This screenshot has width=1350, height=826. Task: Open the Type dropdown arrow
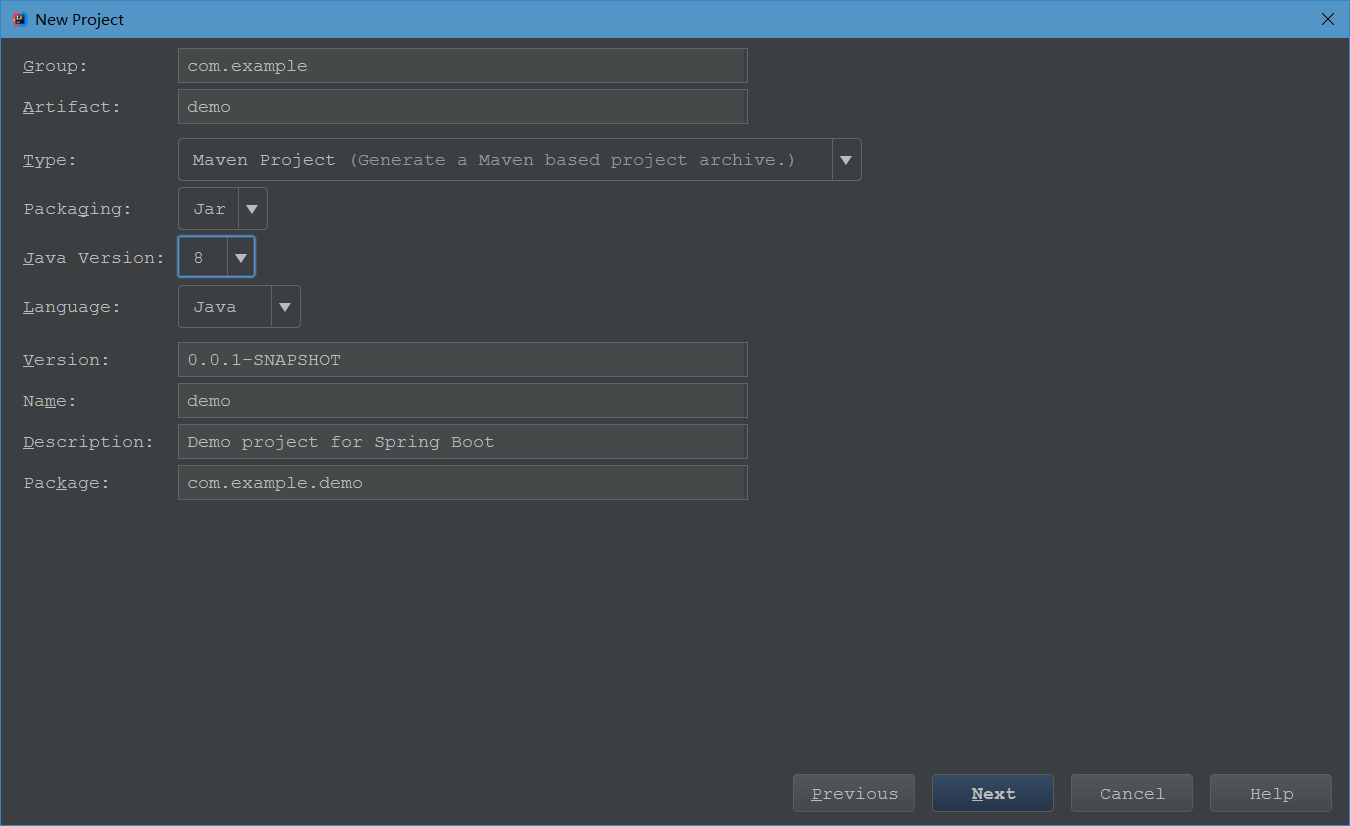[846, 160]
